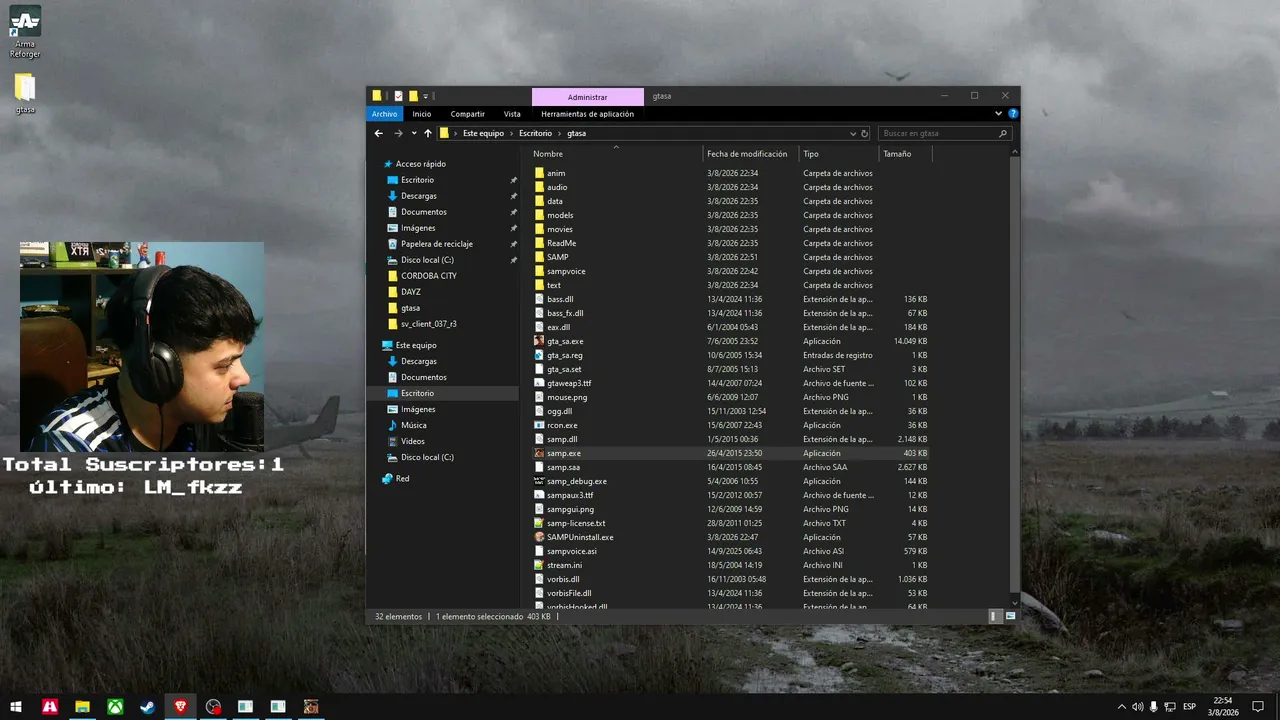Sort files by Nombre column
The width and height of the screenshot is (1280, 720).
[x=548, y=154]
